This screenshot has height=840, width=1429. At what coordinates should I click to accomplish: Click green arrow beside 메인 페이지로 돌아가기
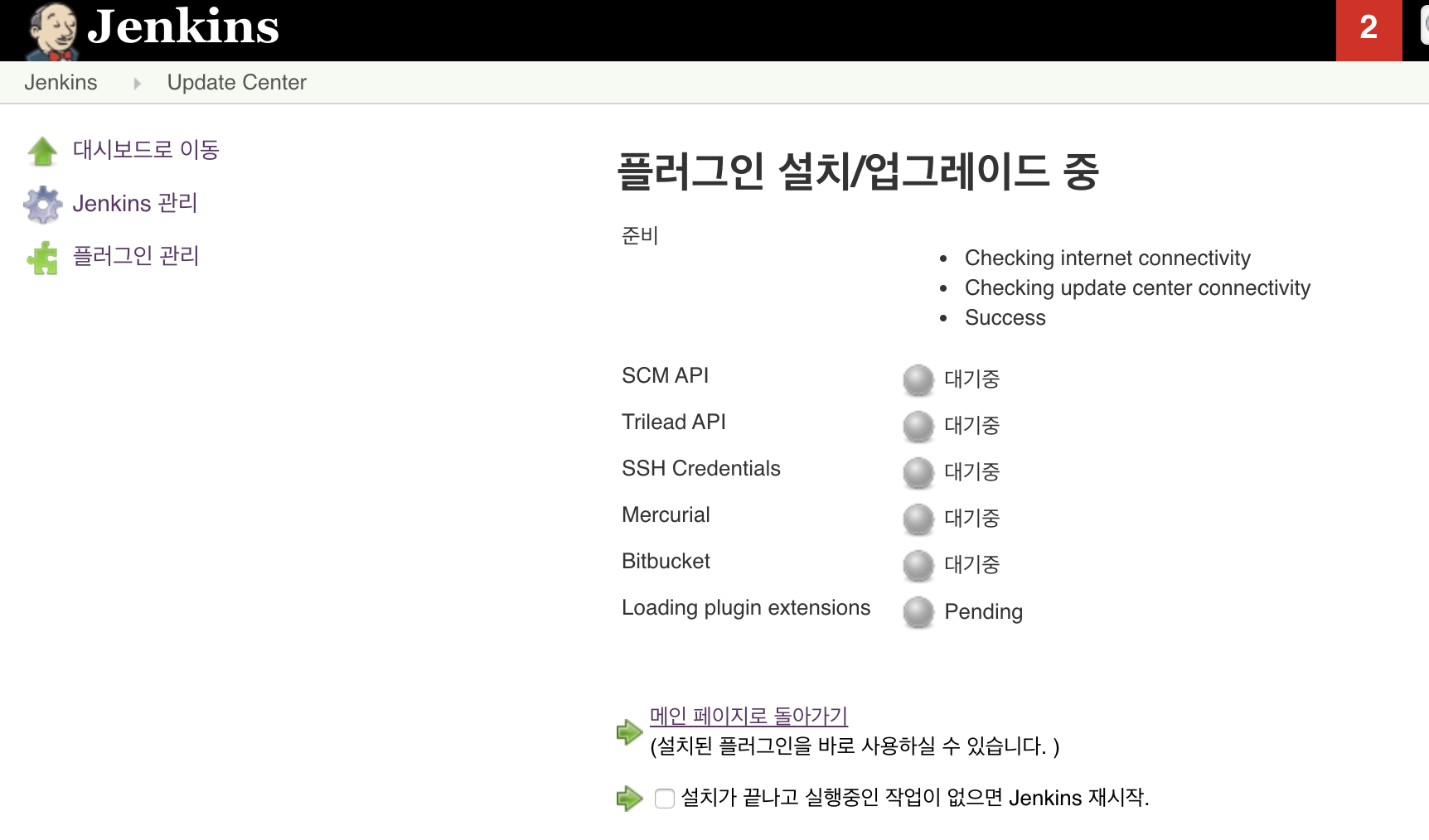coord(629,731)
